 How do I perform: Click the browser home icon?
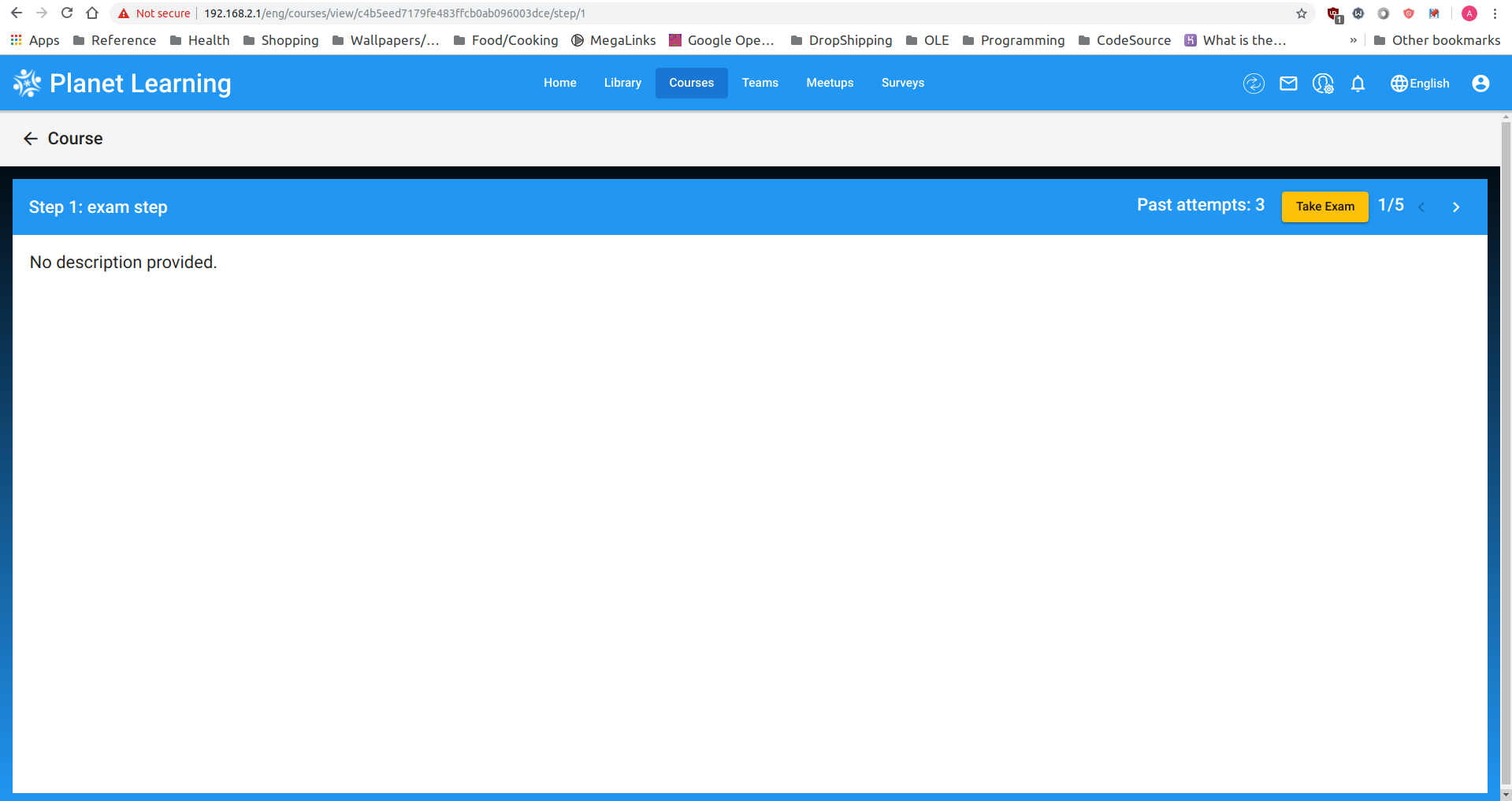(92, 13)
